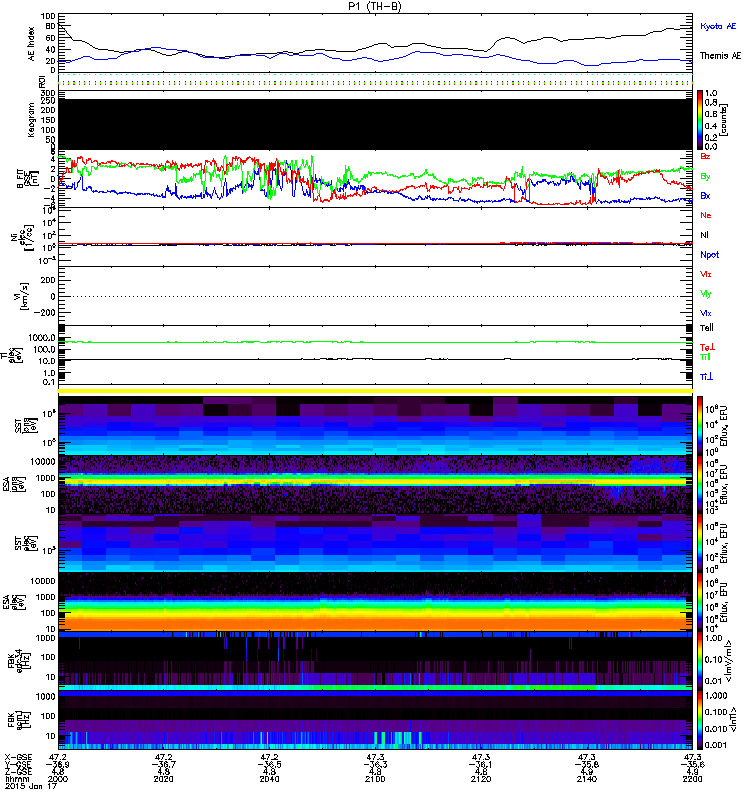Select the Kyoto AE legend label
The image size is (750, 800).
(x=718, y=26)
